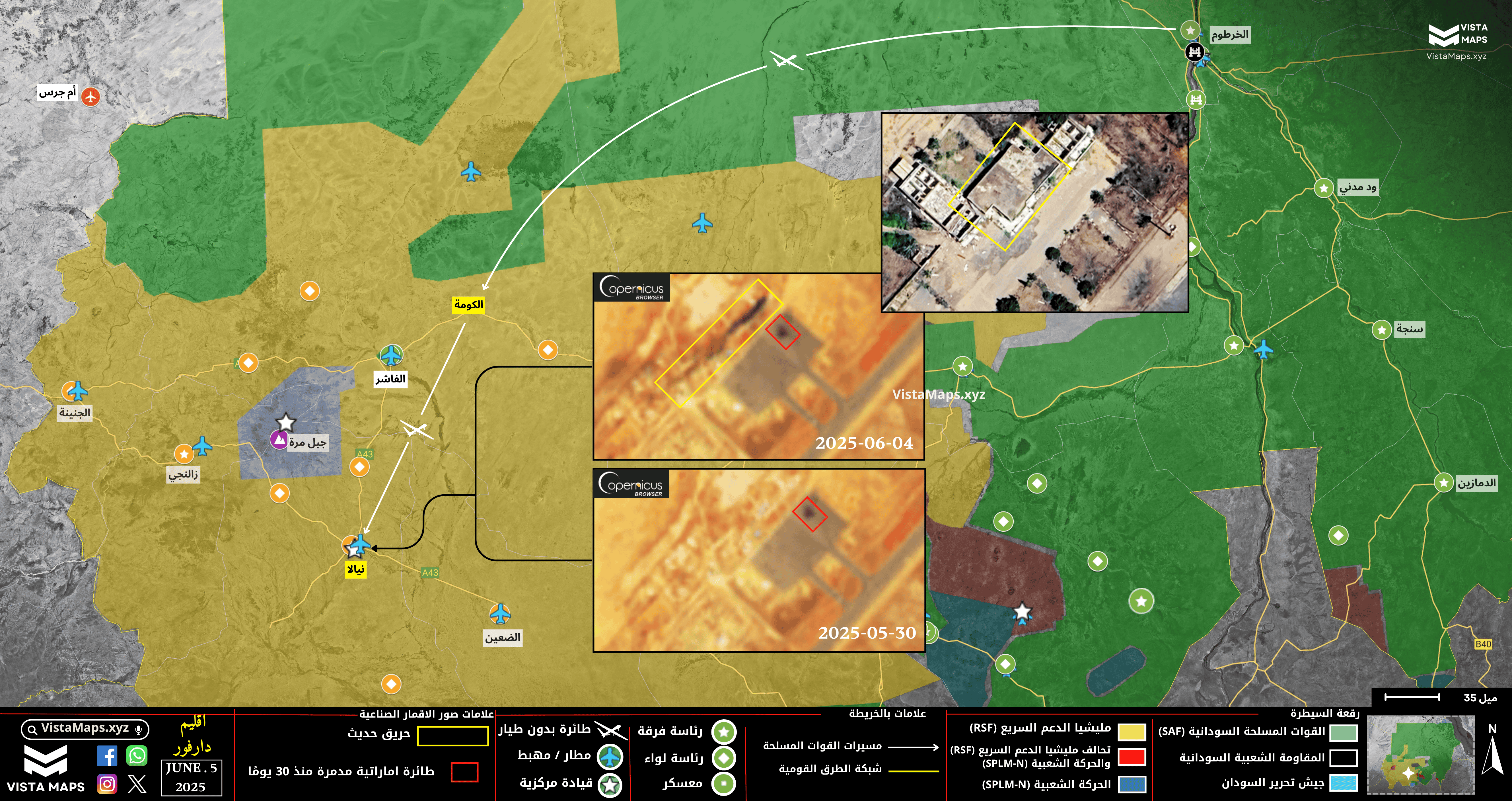Open the WhatsApp icon in the footer
The height and width of the screenshot is (801, 1512).
137,755
